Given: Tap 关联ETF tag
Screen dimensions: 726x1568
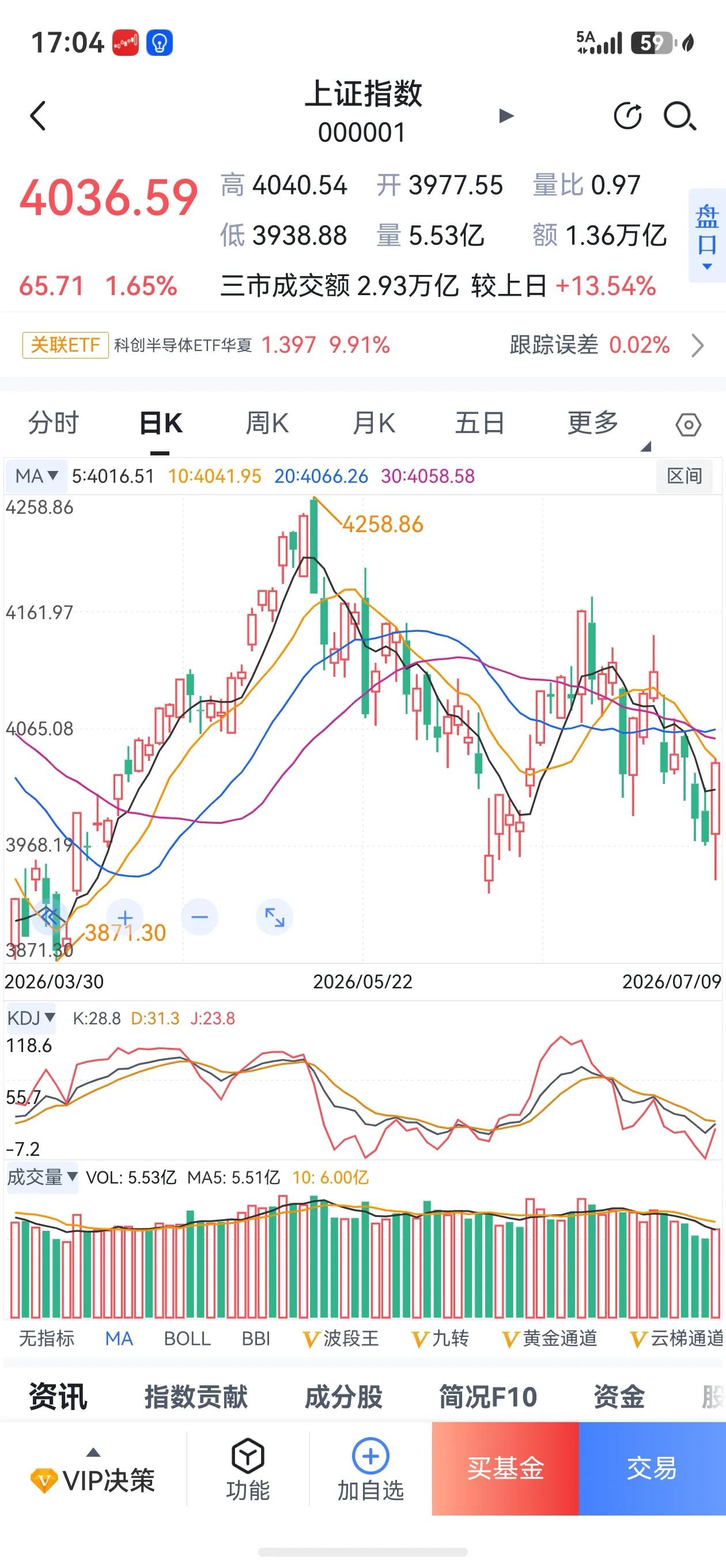Looking at the screenshot, I should click(x=66, y=345).
